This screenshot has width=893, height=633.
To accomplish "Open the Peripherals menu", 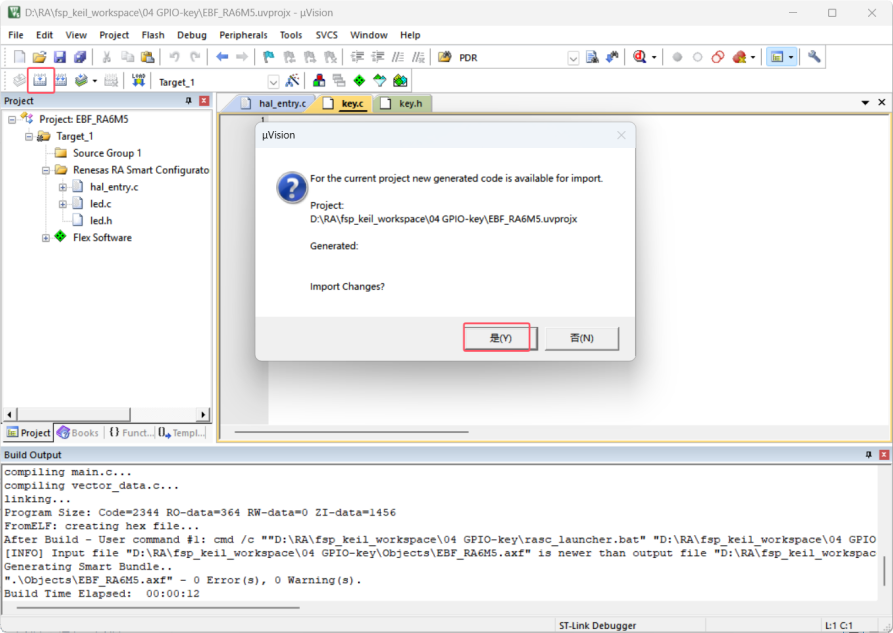I will point(243,35).
